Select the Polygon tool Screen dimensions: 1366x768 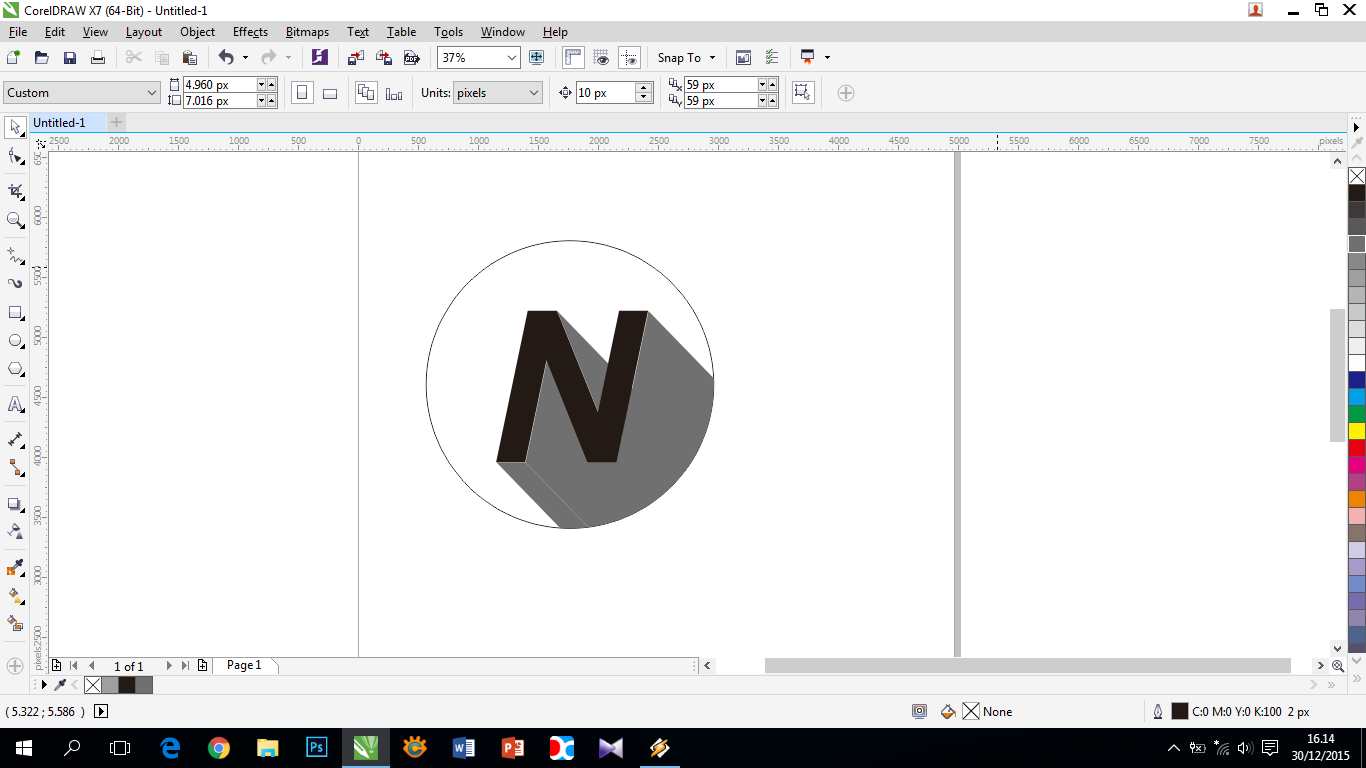click(15, 369)
